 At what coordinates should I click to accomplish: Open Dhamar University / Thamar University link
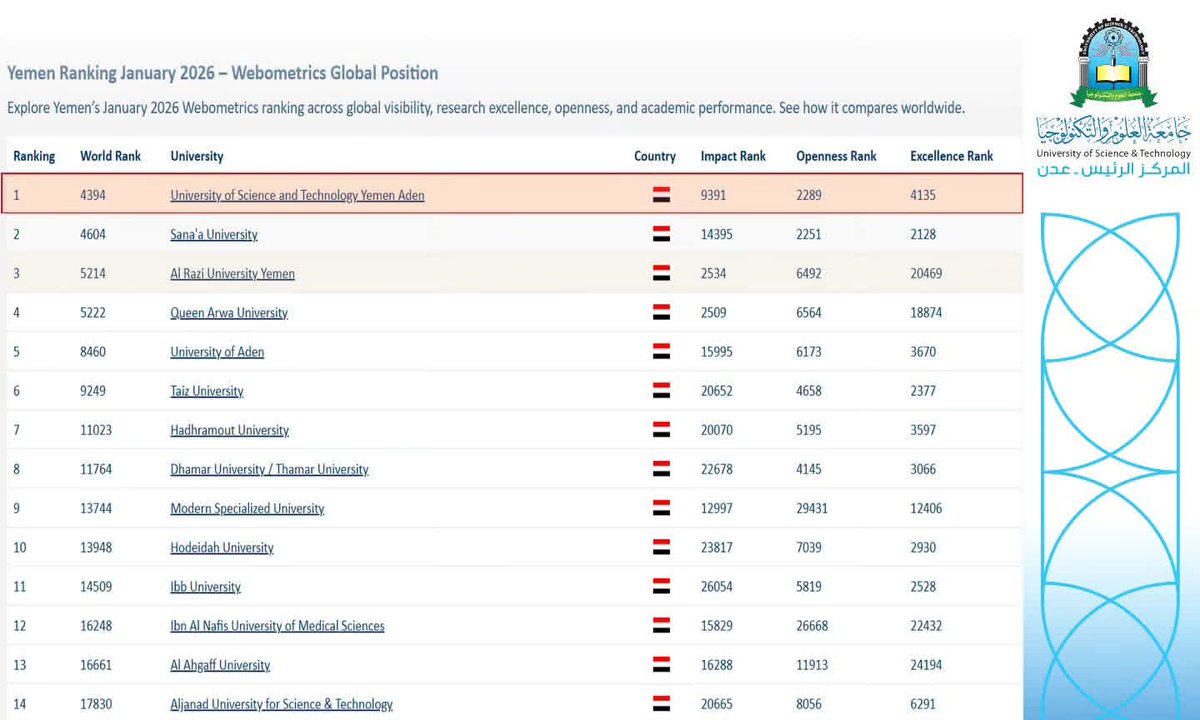click(x=269, y=469)
